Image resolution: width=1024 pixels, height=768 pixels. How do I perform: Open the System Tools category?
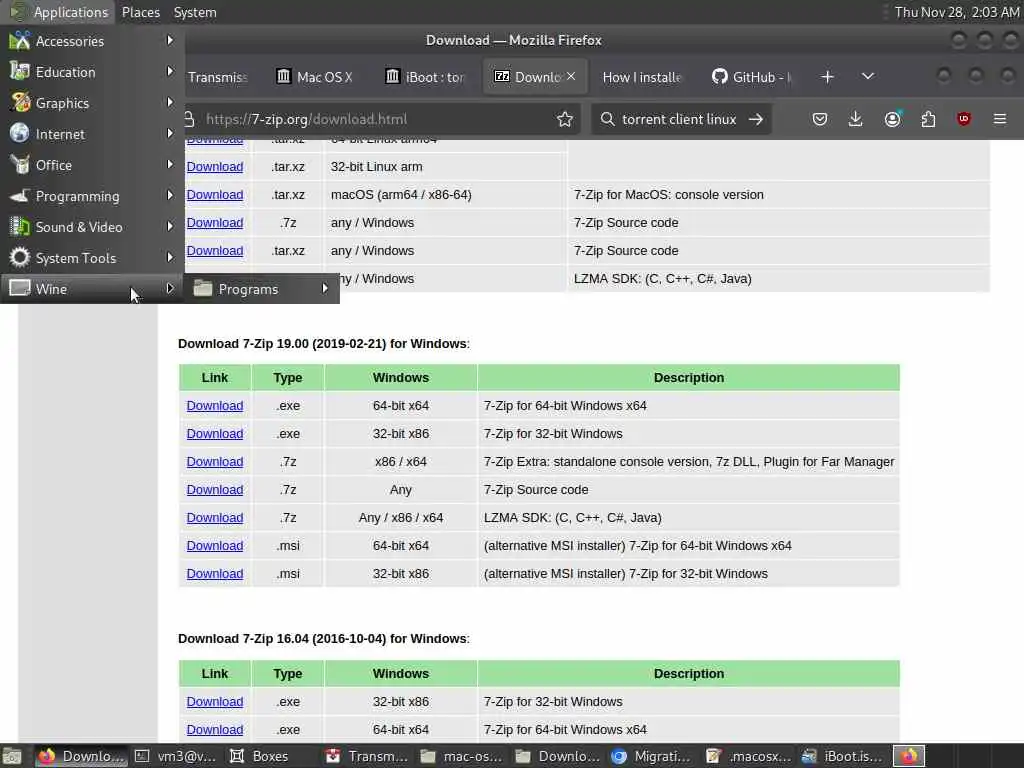coord(92,258)
